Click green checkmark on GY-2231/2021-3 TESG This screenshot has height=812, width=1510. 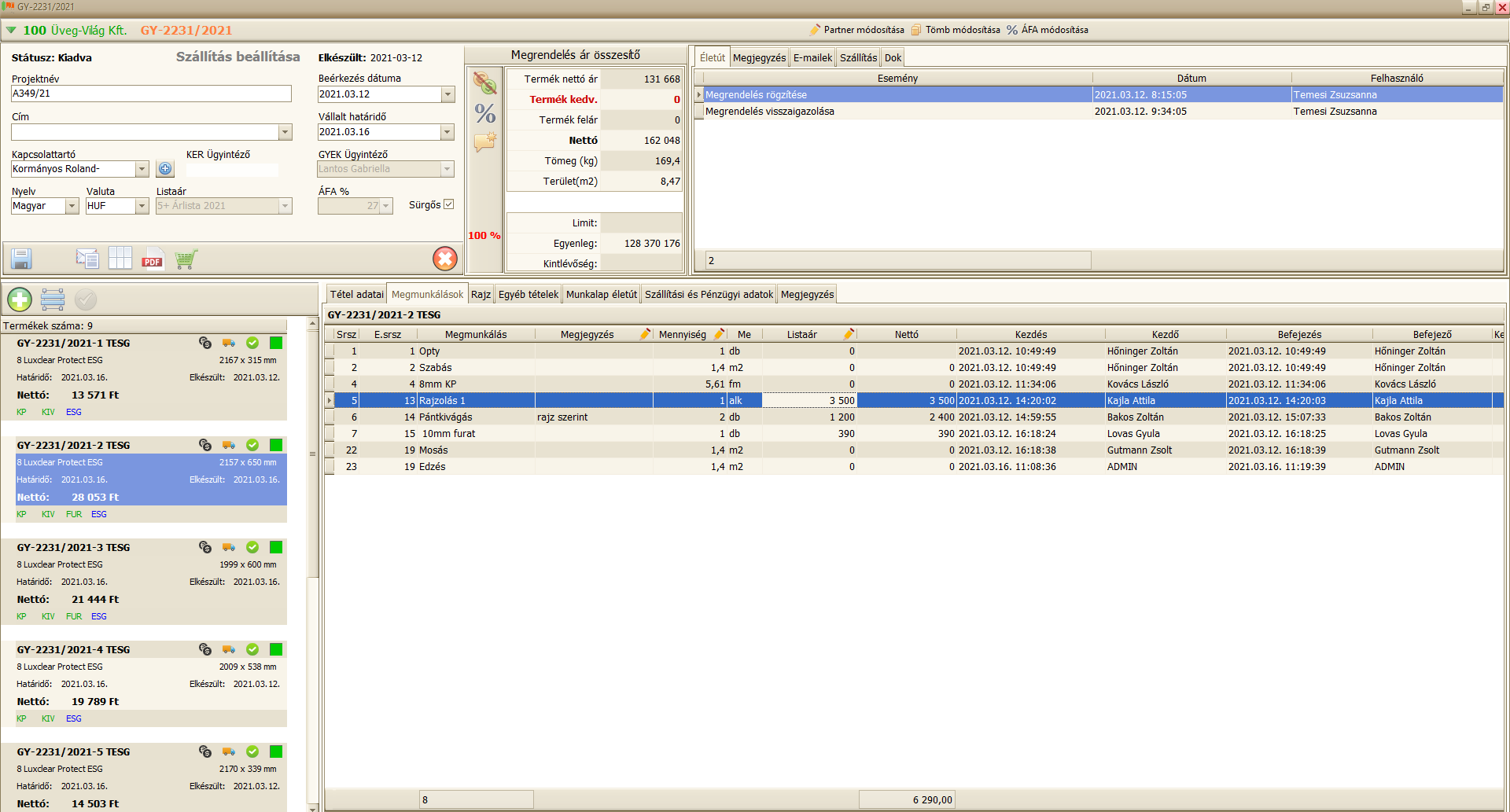point(252,547)
